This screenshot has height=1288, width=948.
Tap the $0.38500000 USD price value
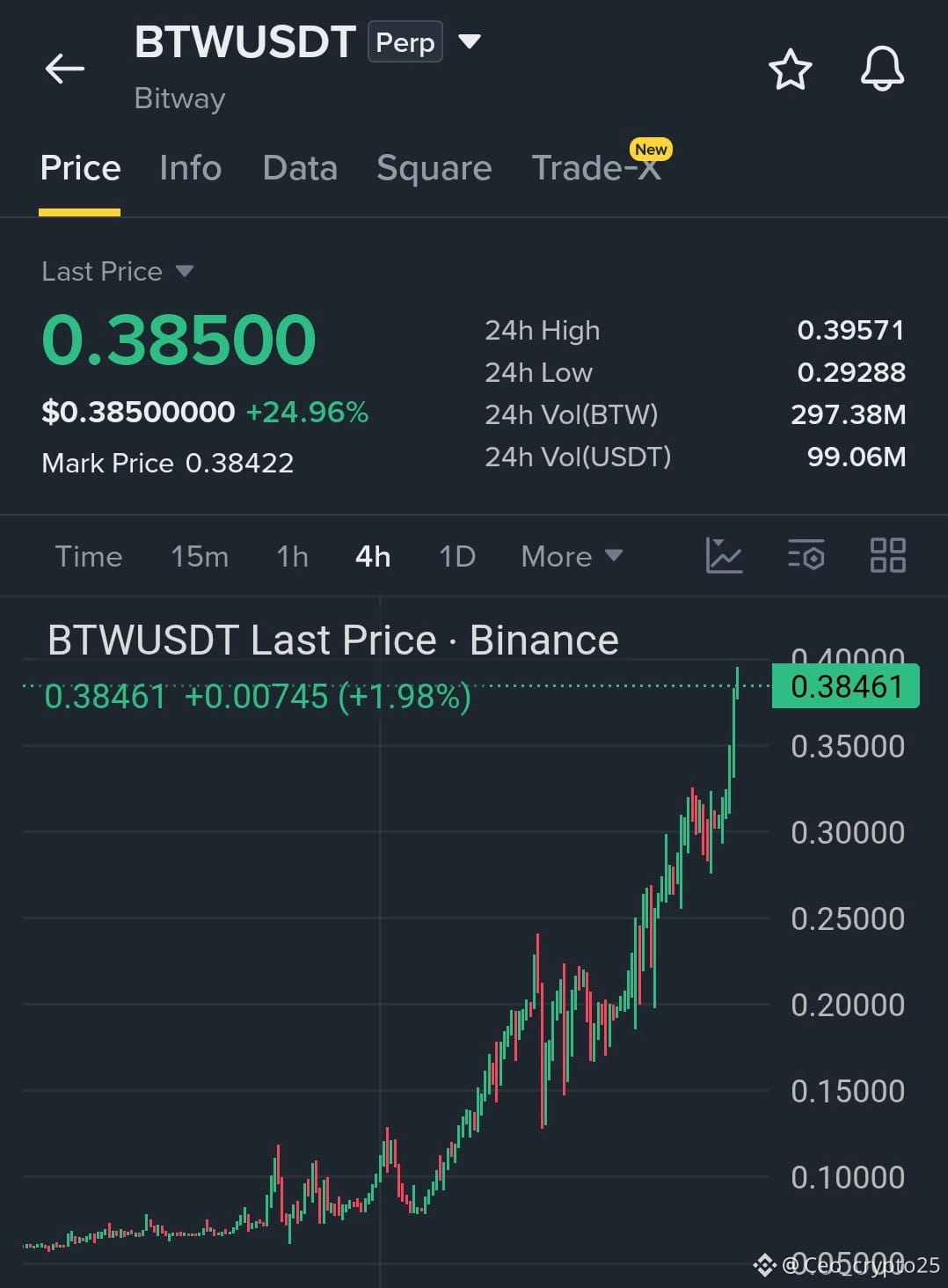coord(138,412)
